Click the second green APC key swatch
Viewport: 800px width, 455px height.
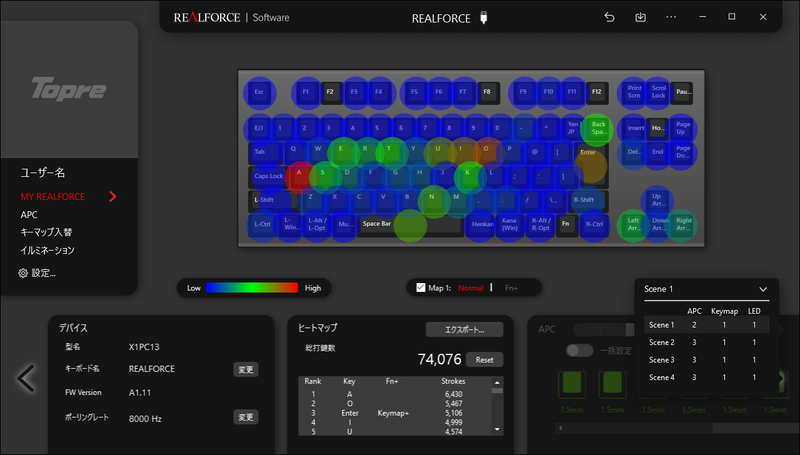[612, 384]
